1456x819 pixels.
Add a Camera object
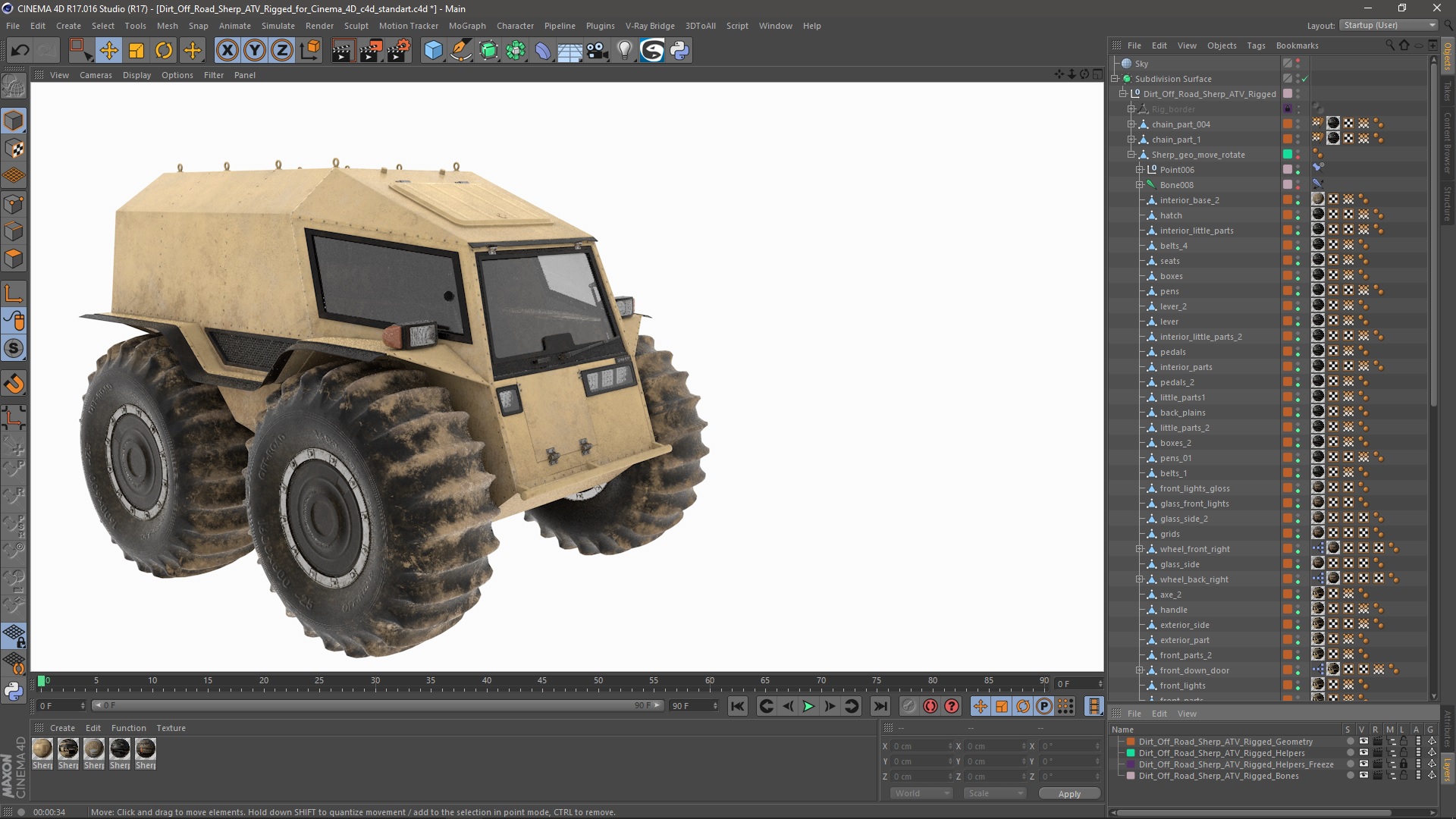[598, 51]
